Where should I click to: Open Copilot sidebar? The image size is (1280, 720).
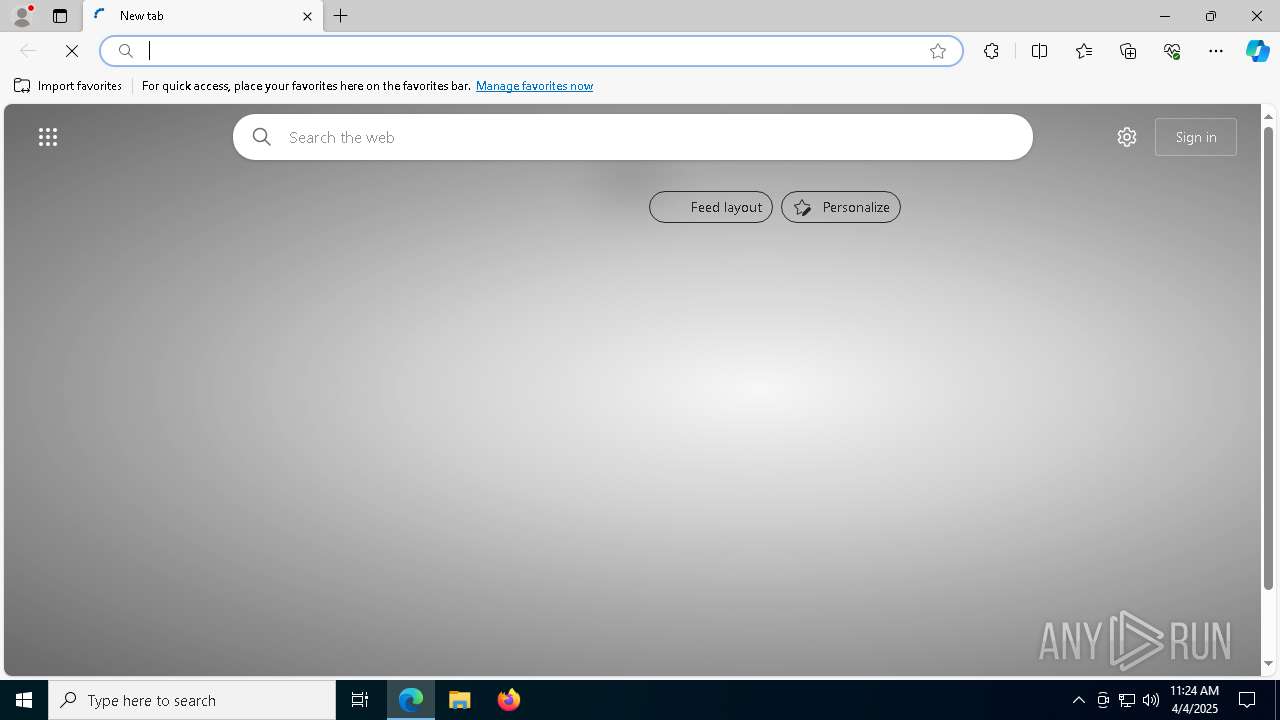pos(1258,51)
